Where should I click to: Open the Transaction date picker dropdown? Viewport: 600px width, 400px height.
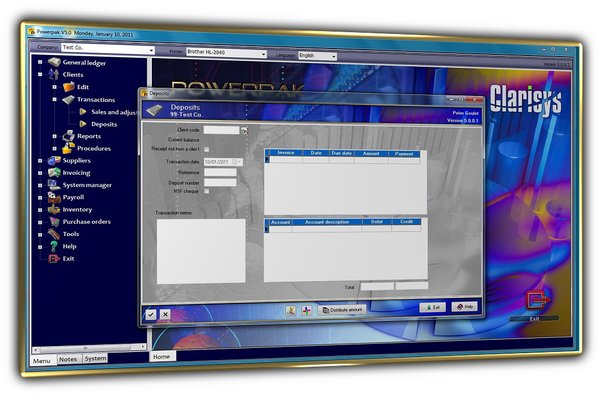[237, 162]
